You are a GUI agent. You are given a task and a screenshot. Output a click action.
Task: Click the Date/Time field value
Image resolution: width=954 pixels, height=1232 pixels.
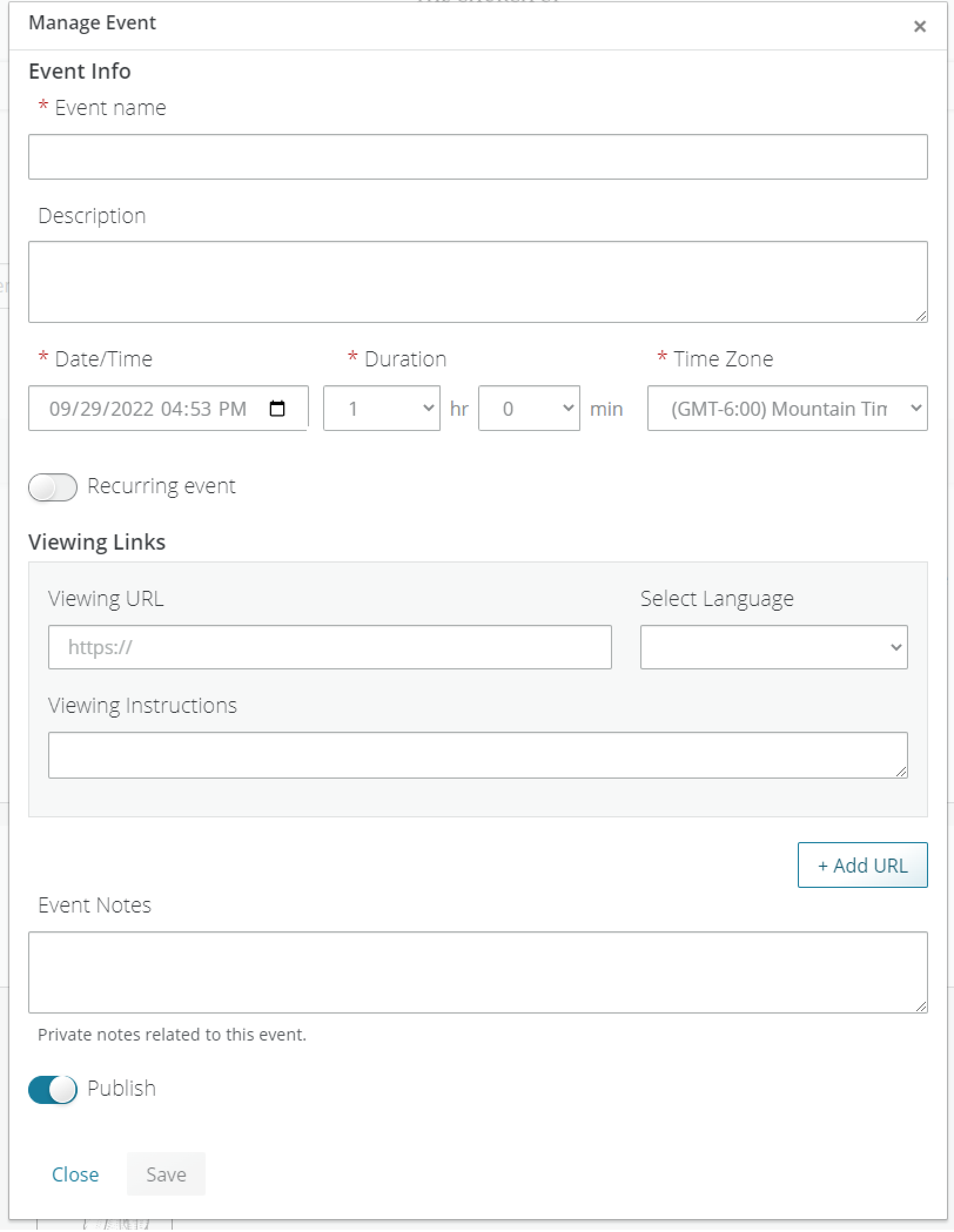click(147, 409)
